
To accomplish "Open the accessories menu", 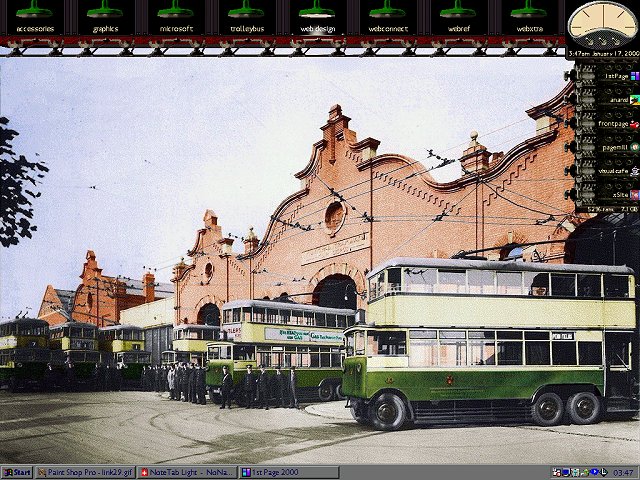I will 35,18.
